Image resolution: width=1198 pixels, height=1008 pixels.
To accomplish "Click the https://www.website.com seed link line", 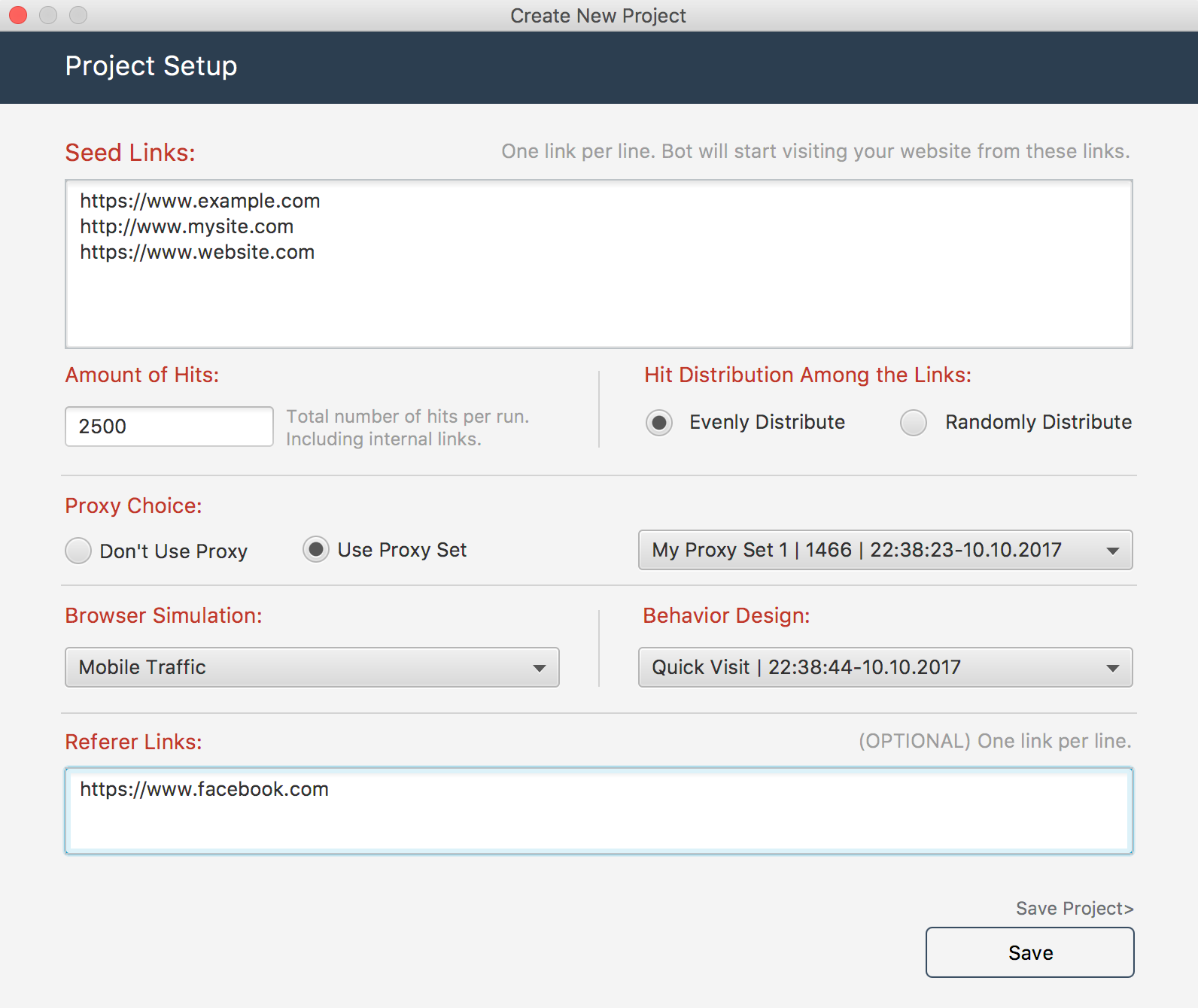I will coord(197,252).
